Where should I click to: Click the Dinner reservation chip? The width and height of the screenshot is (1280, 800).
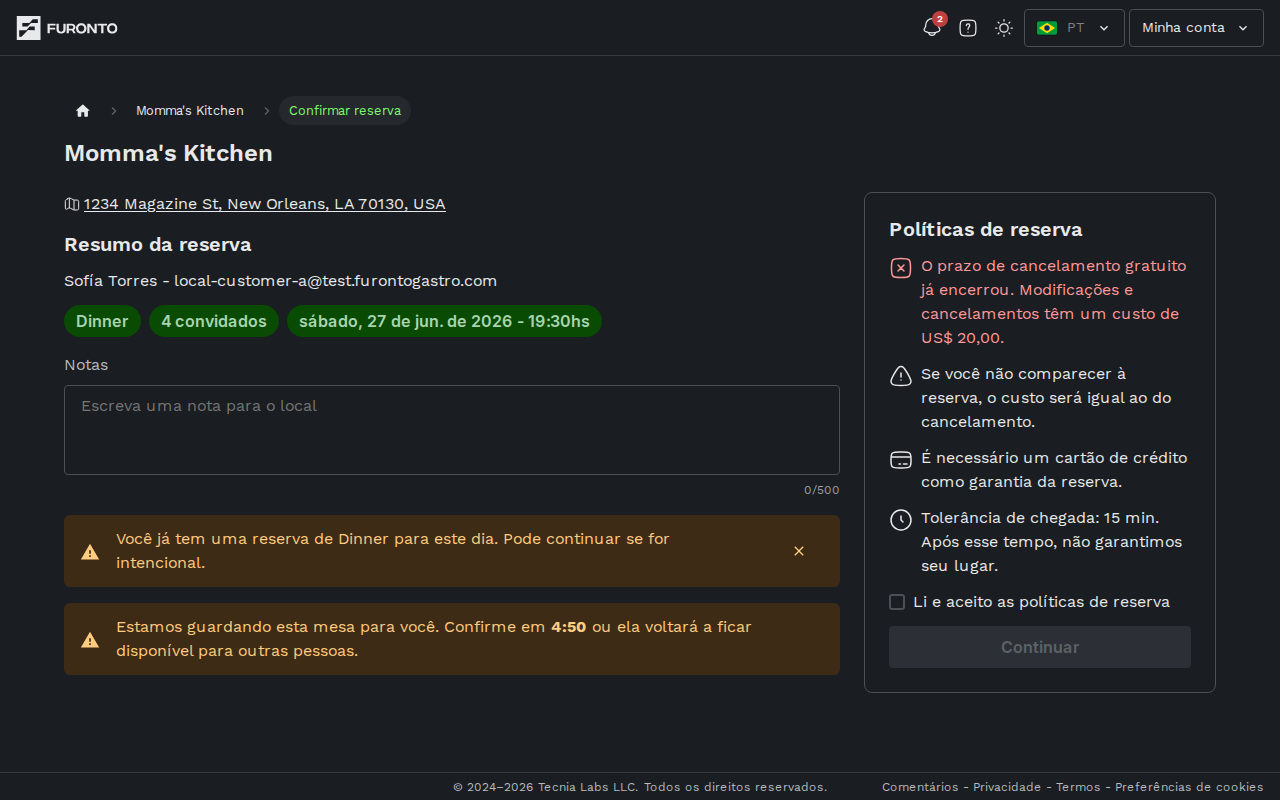[102, 321]
